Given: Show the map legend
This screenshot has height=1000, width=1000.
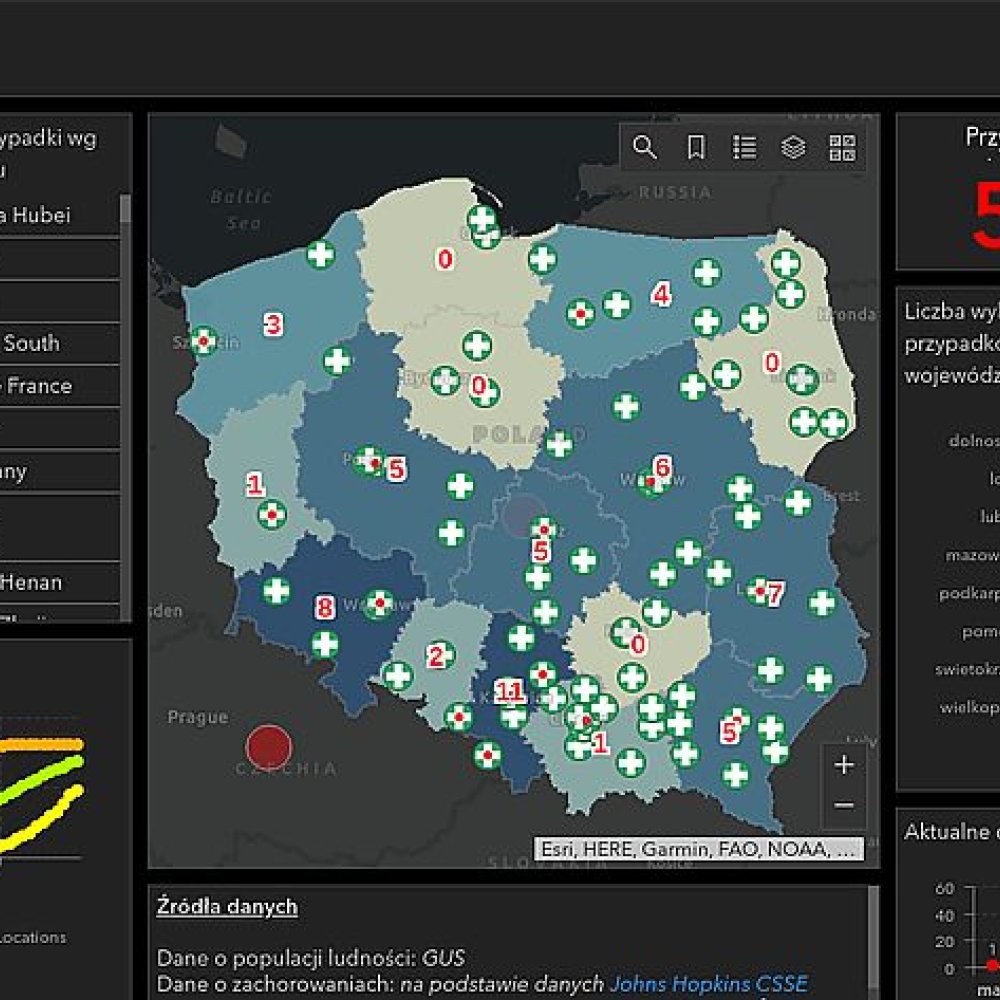Looking at the screenshot, I should click(744, 148).
